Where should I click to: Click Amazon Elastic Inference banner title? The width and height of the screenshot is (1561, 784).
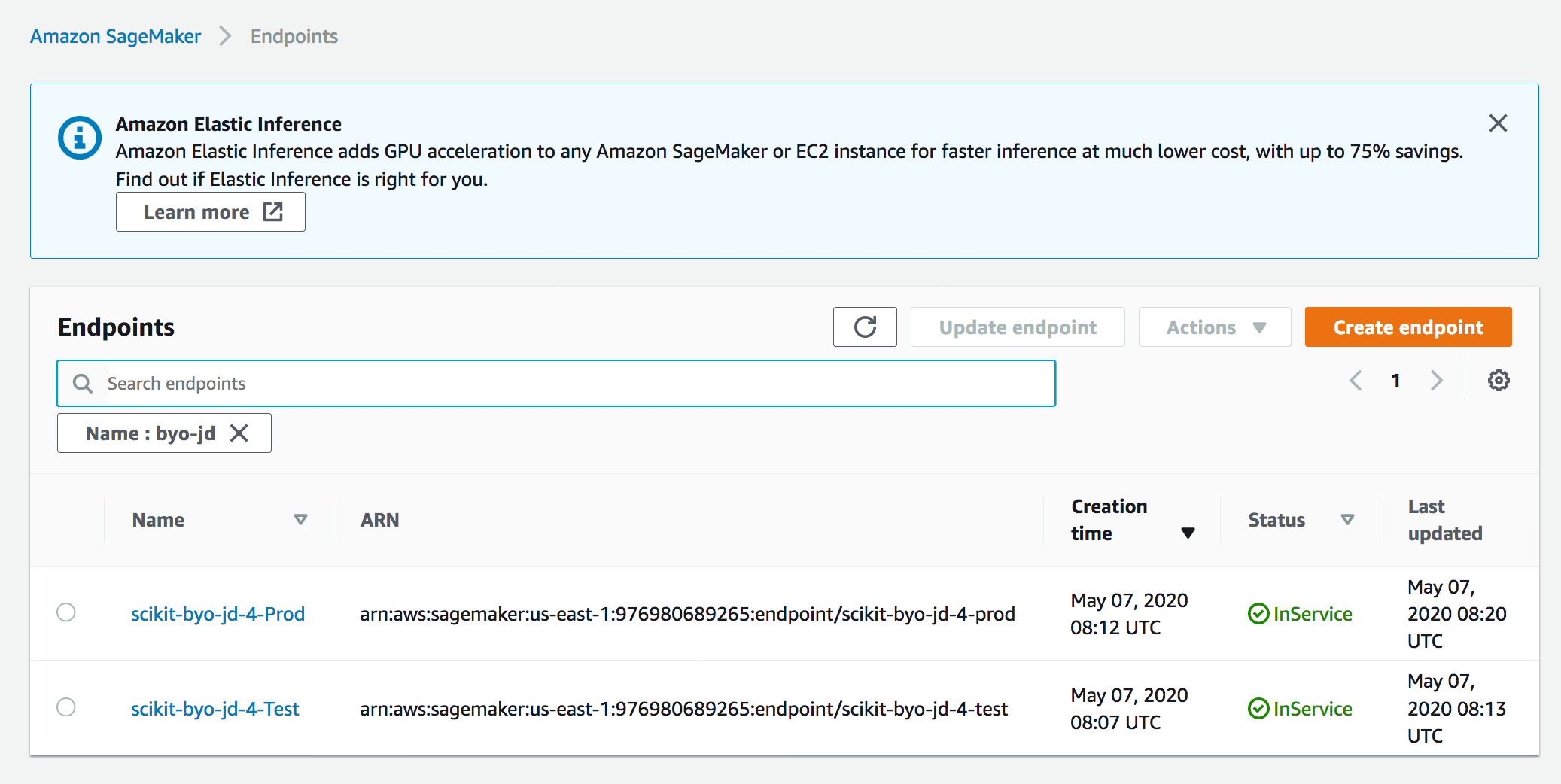click(x=229, y=124)
